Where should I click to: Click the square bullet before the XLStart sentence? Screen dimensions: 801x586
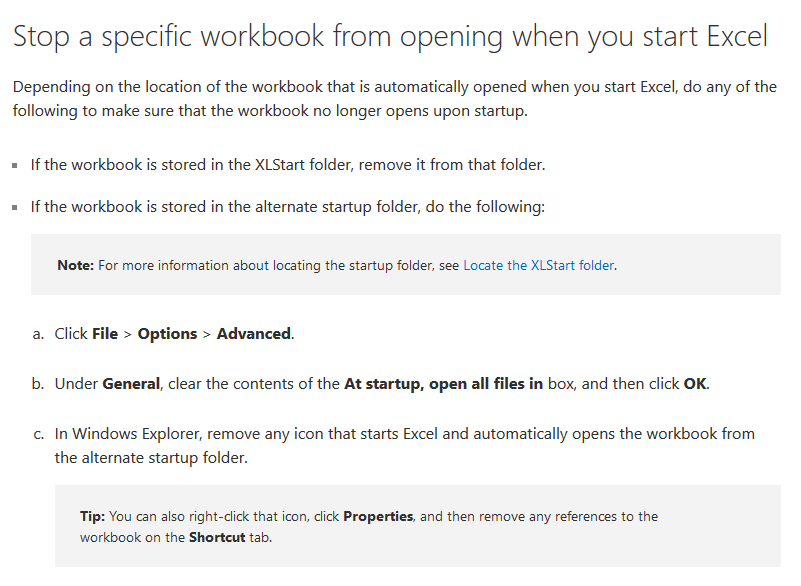15,166
